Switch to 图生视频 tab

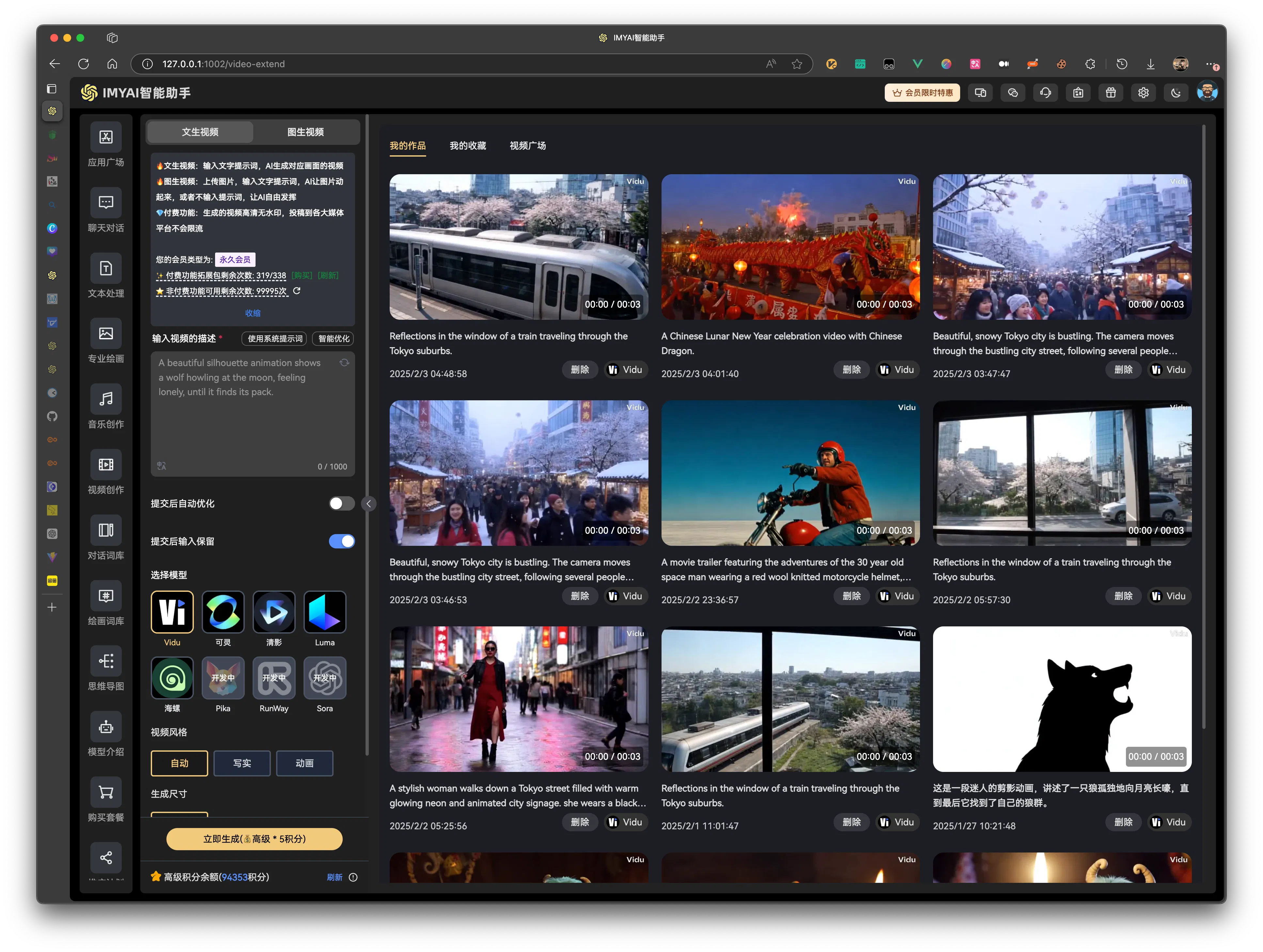[305, 132]
